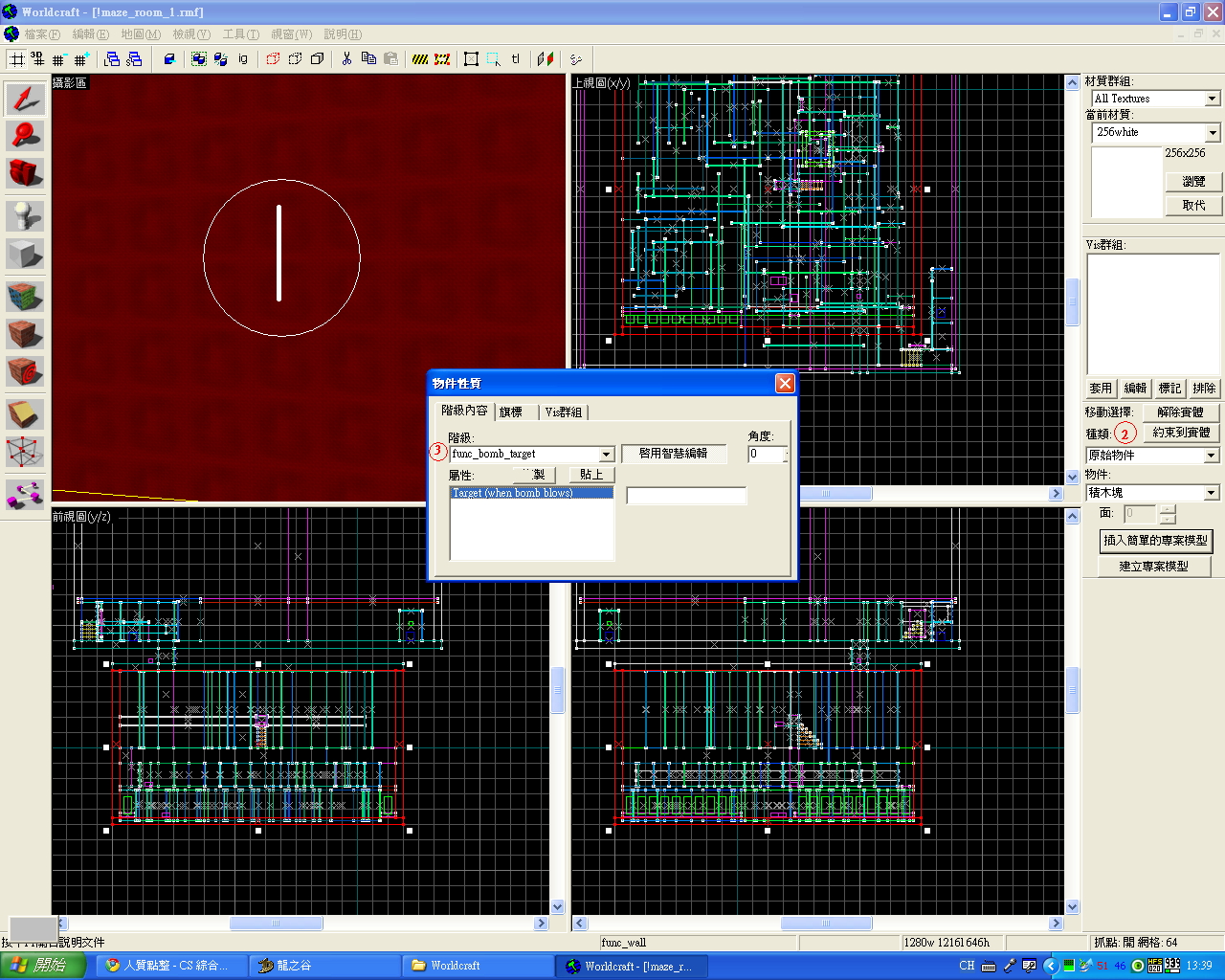Open the 工具(T) menu
The height and width of the screenshot is (980, 1225).
pyautogui.click(x=240, y=33)
